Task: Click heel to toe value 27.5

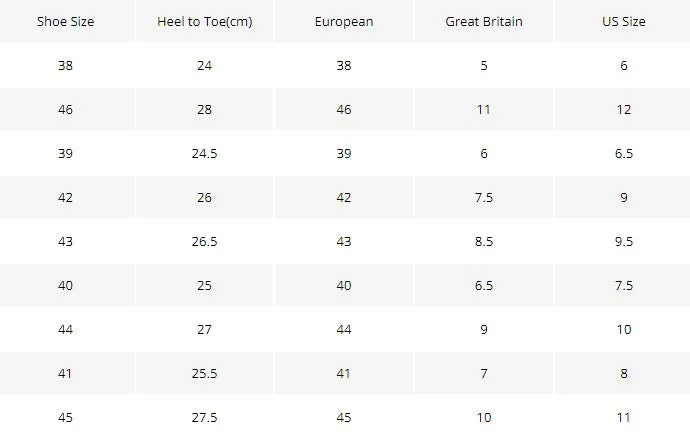Action: (x=205, y=418)
